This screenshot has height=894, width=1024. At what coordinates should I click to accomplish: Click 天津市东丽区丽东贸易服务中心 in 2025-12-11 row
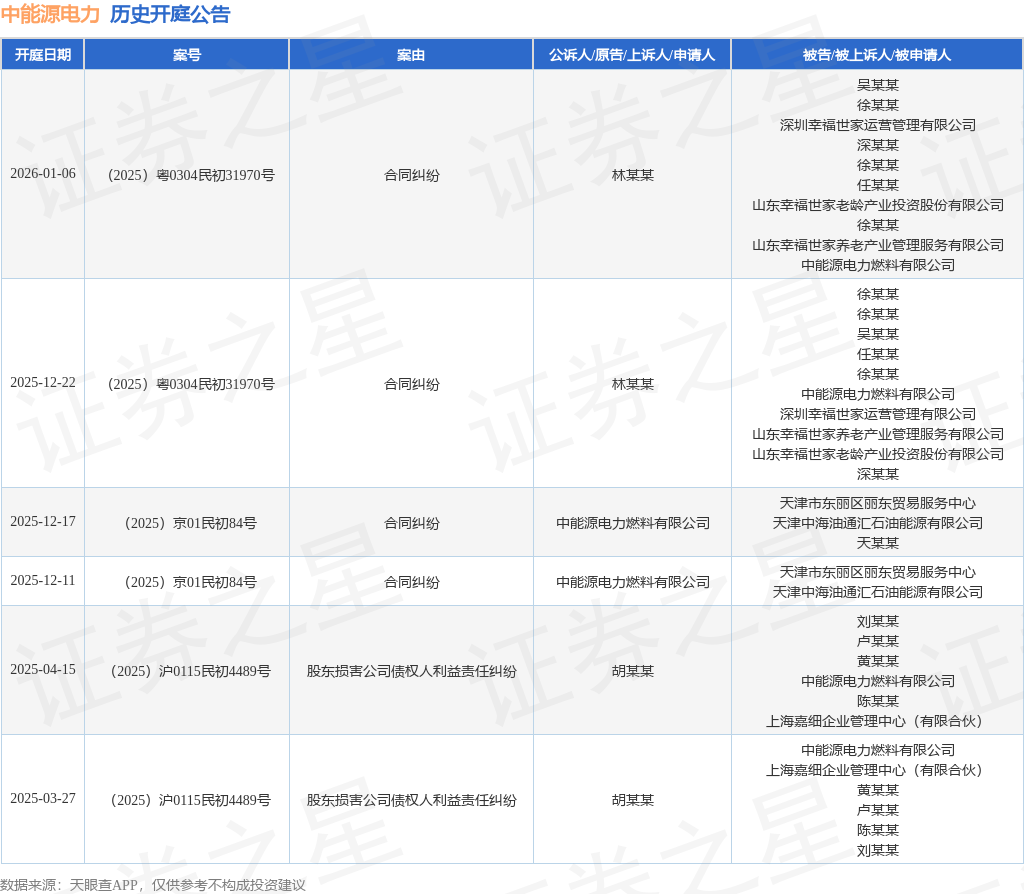878,572
